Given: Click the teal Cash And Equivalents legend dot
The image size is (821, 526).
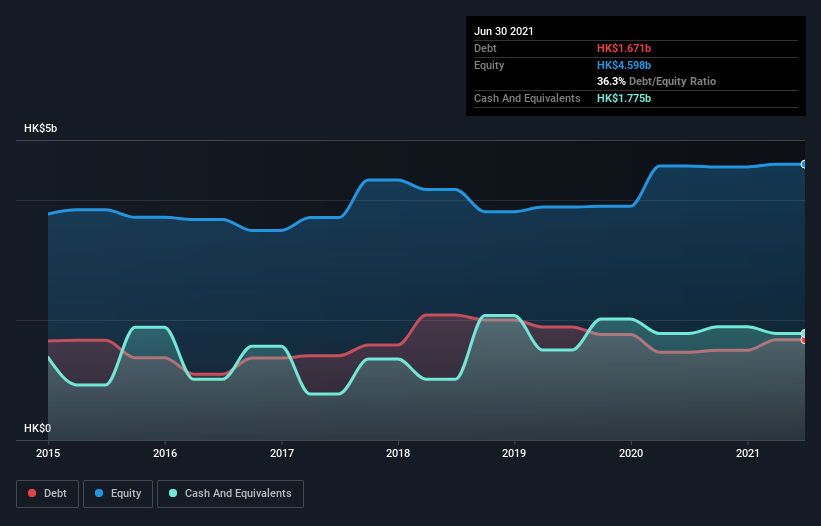Looking at the screenshot, I should tap(173, 493).
